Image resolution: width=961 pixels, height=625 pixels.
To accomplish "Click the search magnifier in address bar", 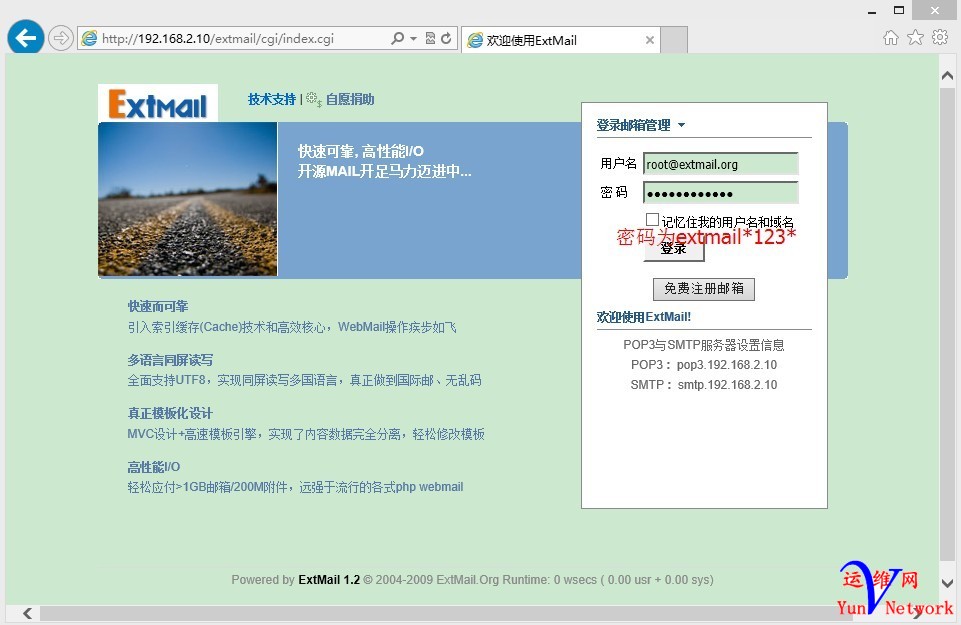I will point(398,39).
